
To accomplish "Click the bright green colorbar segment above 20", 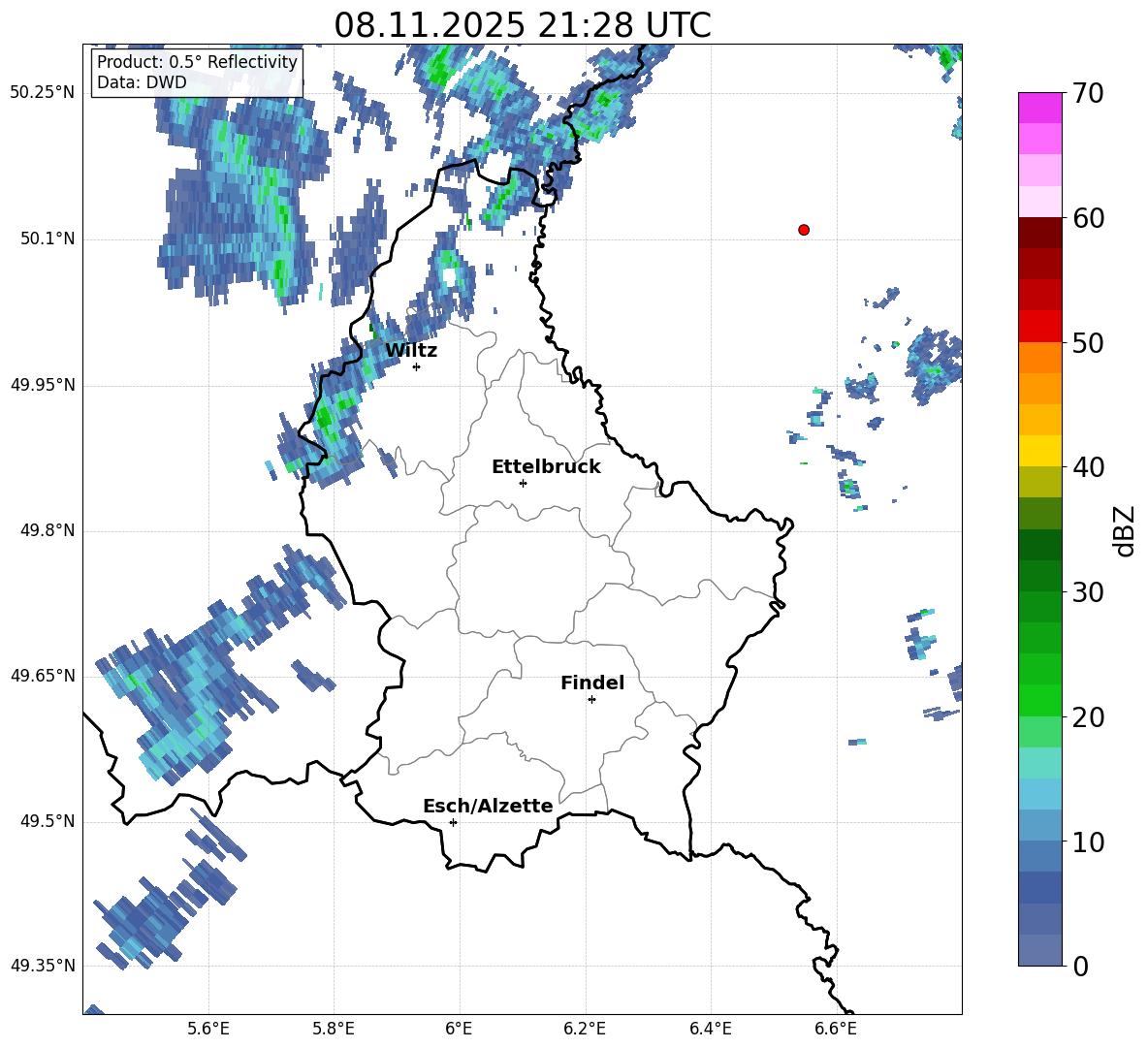I will click(1040, 700).
